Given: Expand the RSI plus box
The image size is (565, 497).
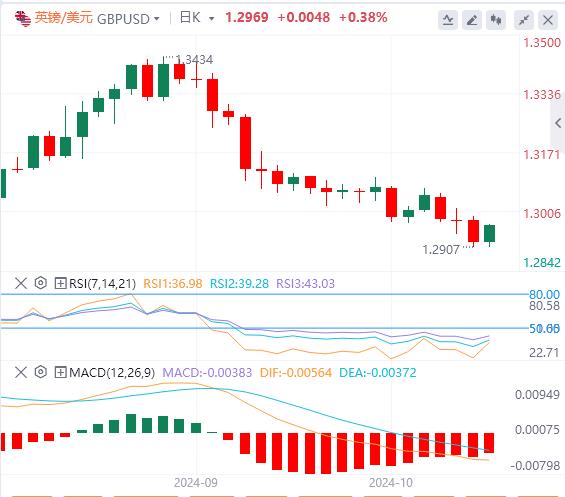Looking at the screenshot, I should (60, 283).
